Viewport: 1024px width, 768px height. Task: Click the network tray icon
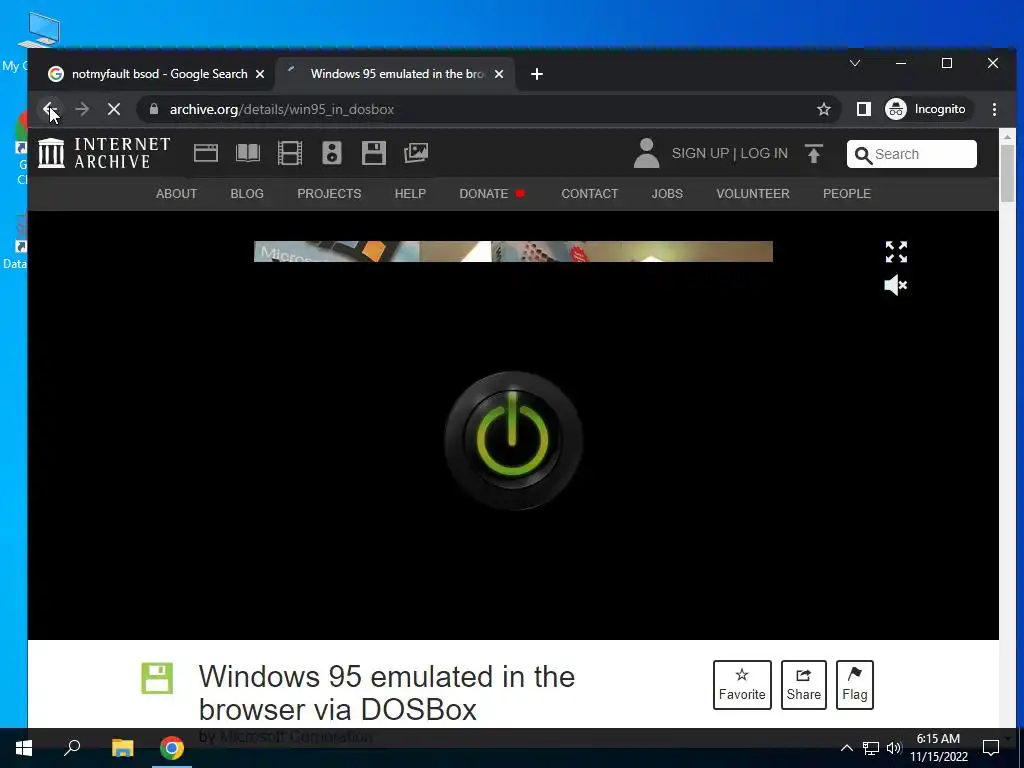(871, 748)
